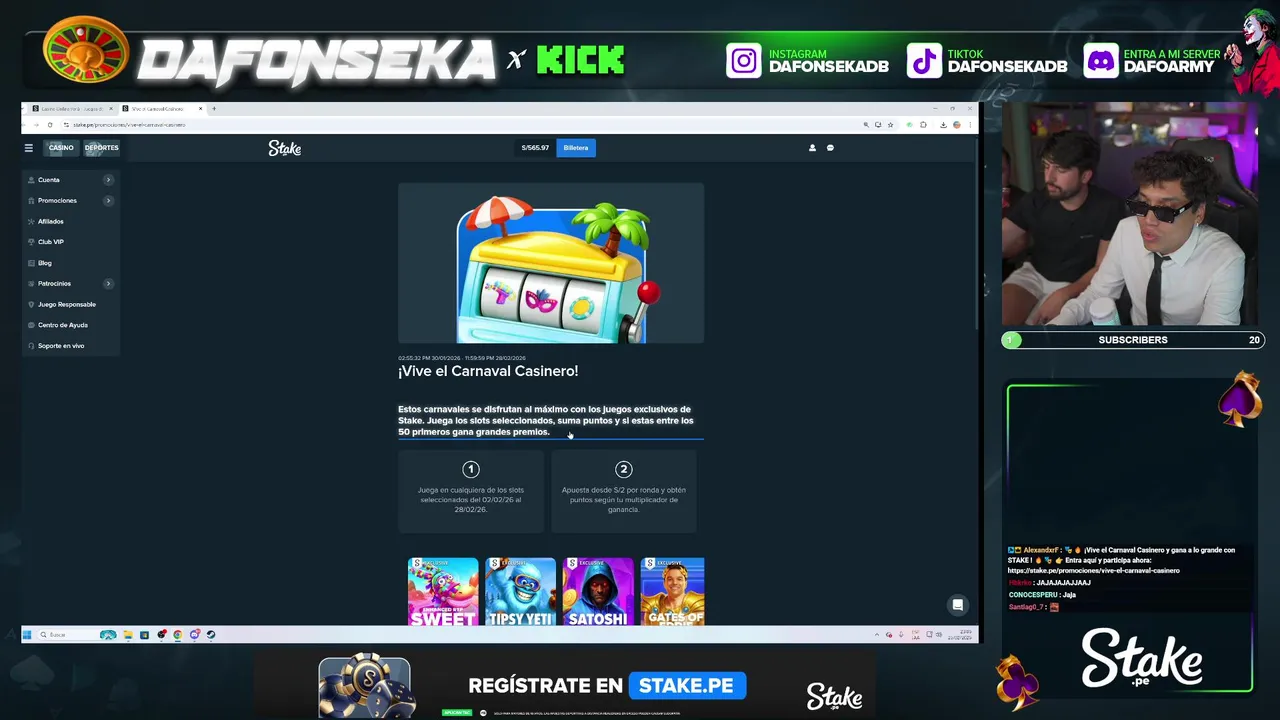Switch to the DEPORTES section

[101, 148]
